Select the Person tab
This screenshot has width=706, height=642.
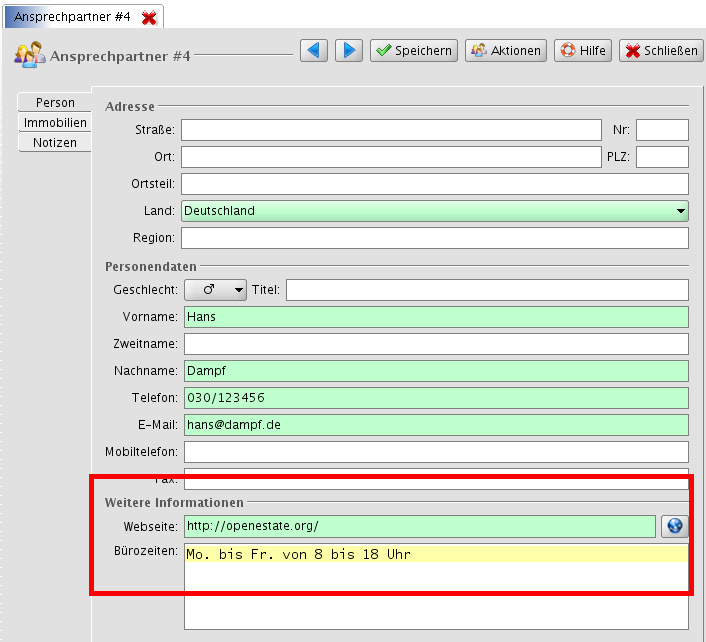click(x=55, y=103)
